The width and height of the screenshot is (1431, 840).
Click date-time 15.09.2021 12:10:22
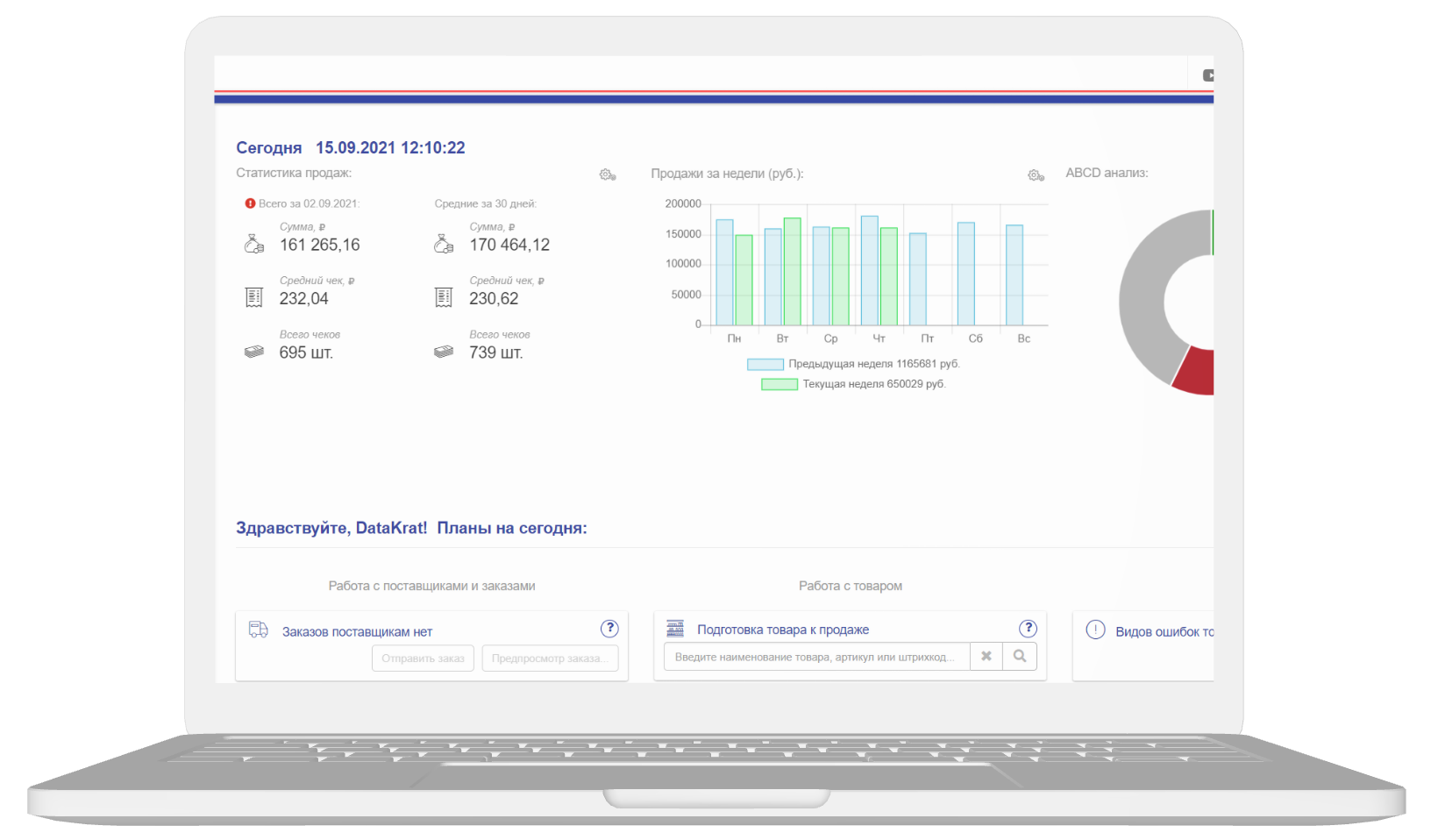pos(390,148)
